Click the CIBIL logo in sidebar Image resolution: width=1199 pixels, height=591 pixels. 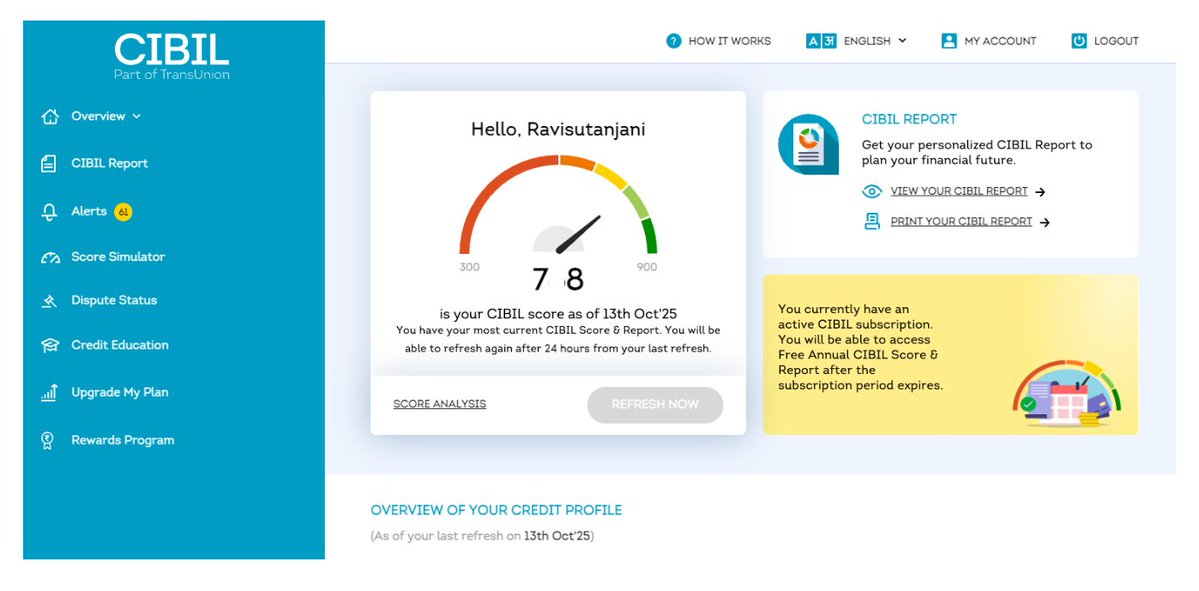click(172, 56)
